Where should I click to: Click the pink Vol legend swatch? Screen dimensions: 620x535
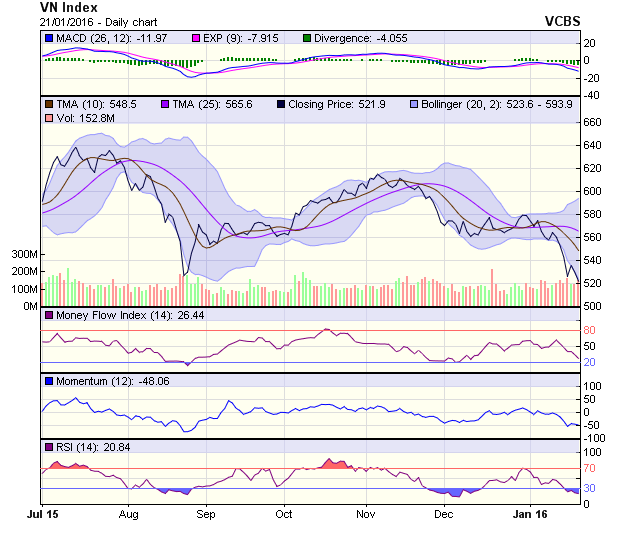click(x=47, y=119)
